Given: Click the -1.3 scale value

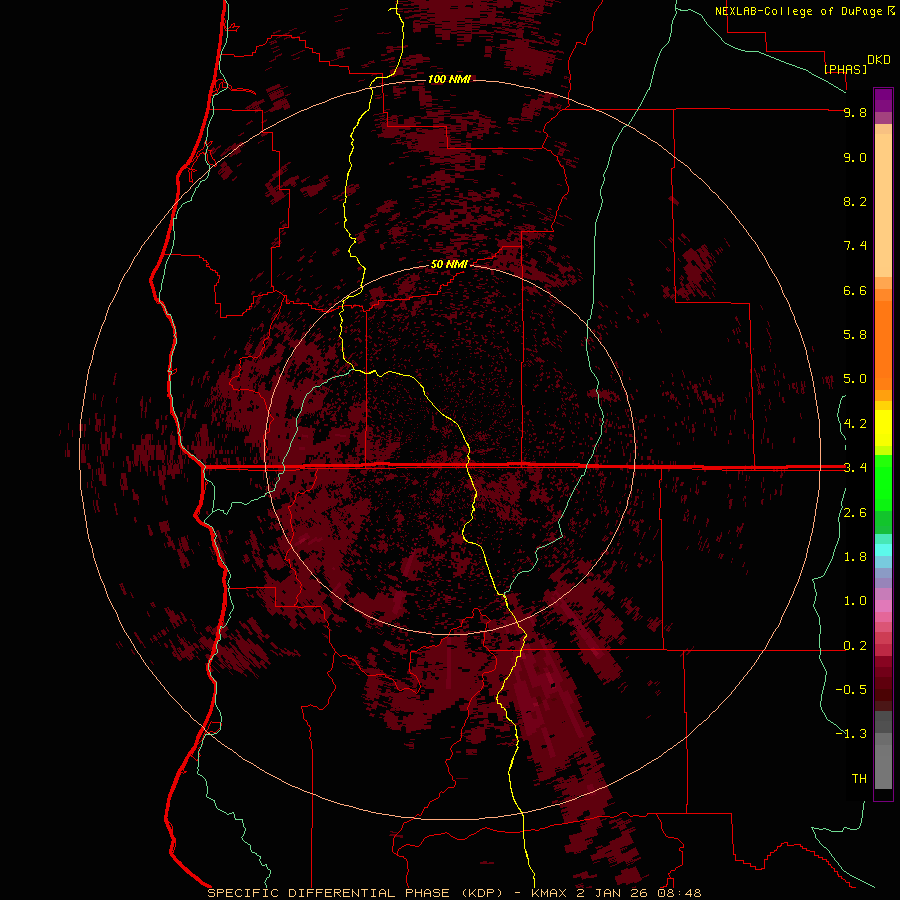Looking at the screenshot, I should click(x=851, y=734).
